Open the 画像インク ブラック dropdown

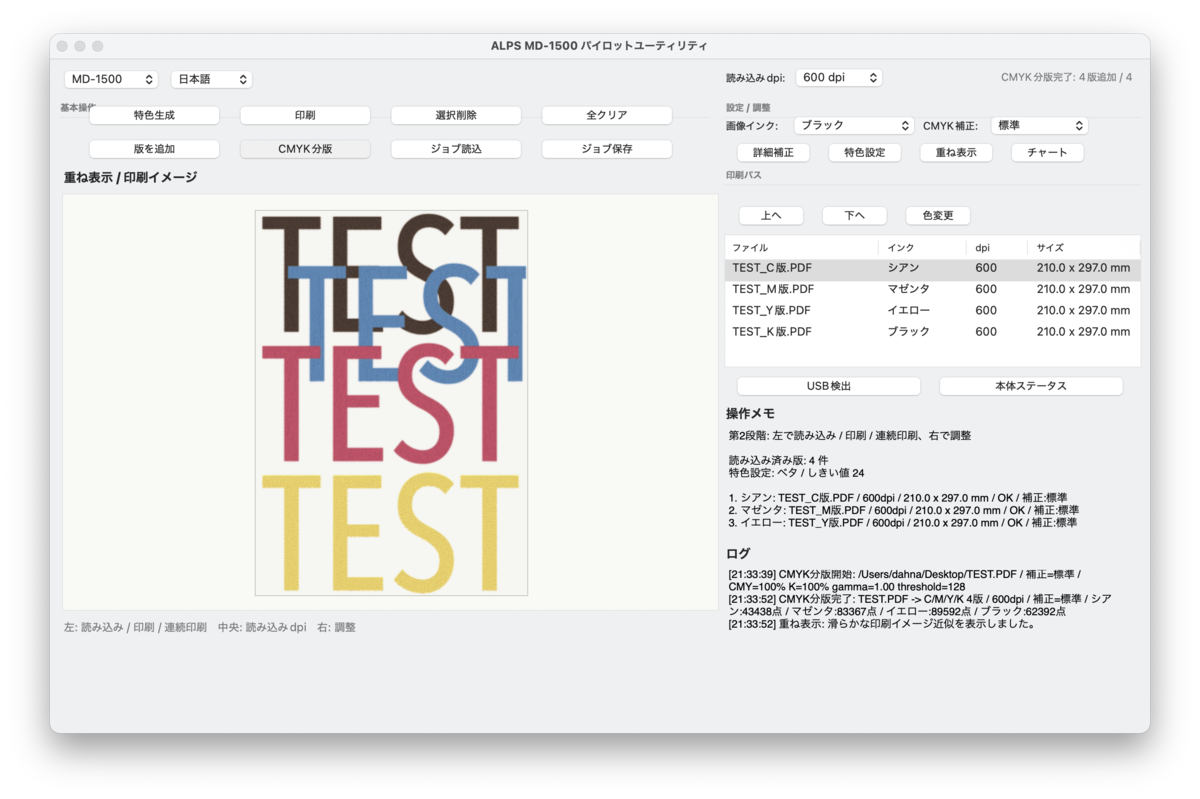[x=854, y=126]
